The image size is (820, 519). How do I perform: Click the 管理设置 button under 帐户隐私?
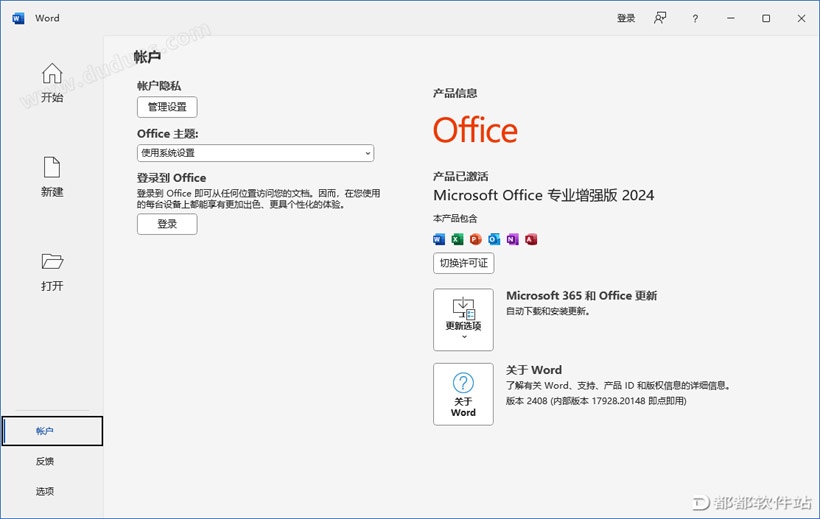167,107
